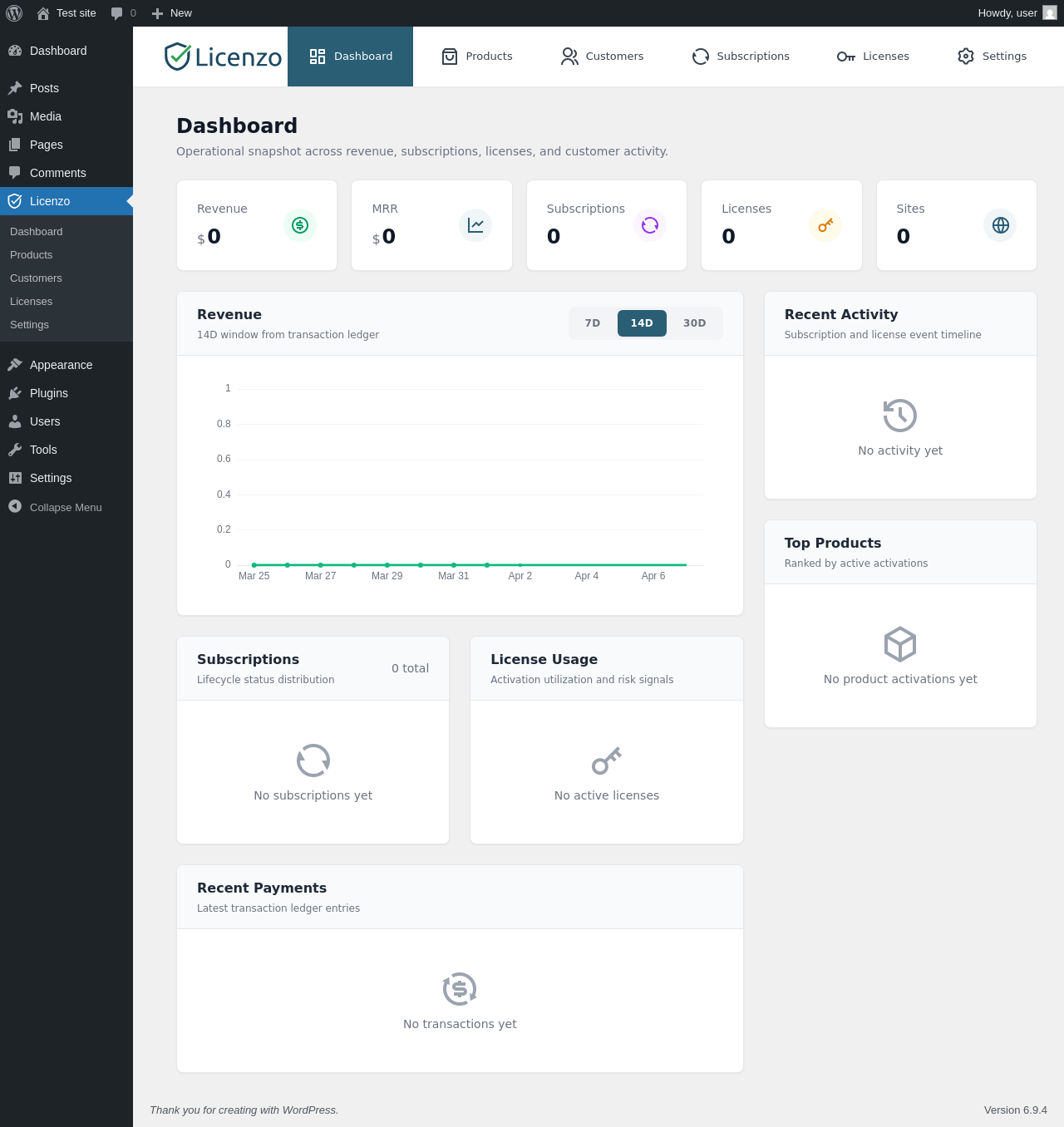
Task: Click the '0 total' subscriptions count
Action: click(x=411, y=668)
